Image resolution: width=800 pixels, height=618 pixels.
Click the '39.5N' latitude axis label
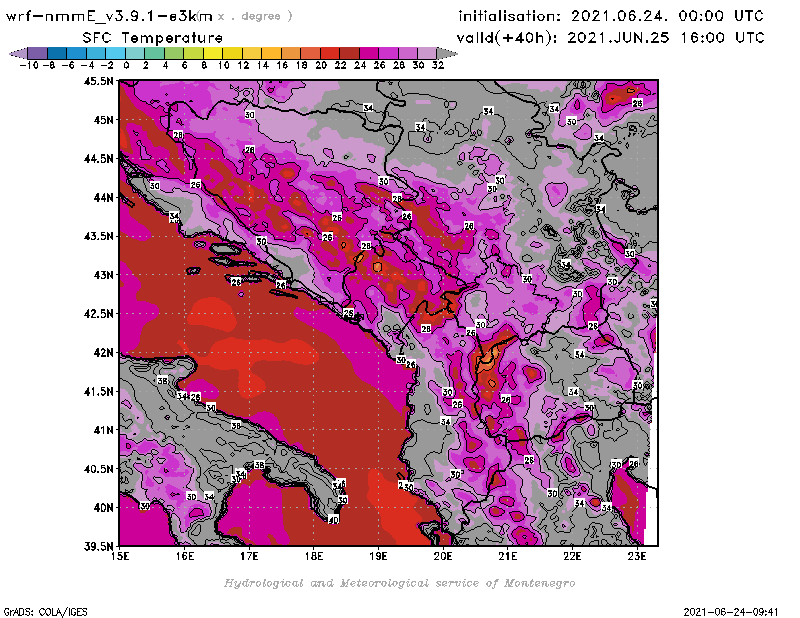tap(98, 546)
